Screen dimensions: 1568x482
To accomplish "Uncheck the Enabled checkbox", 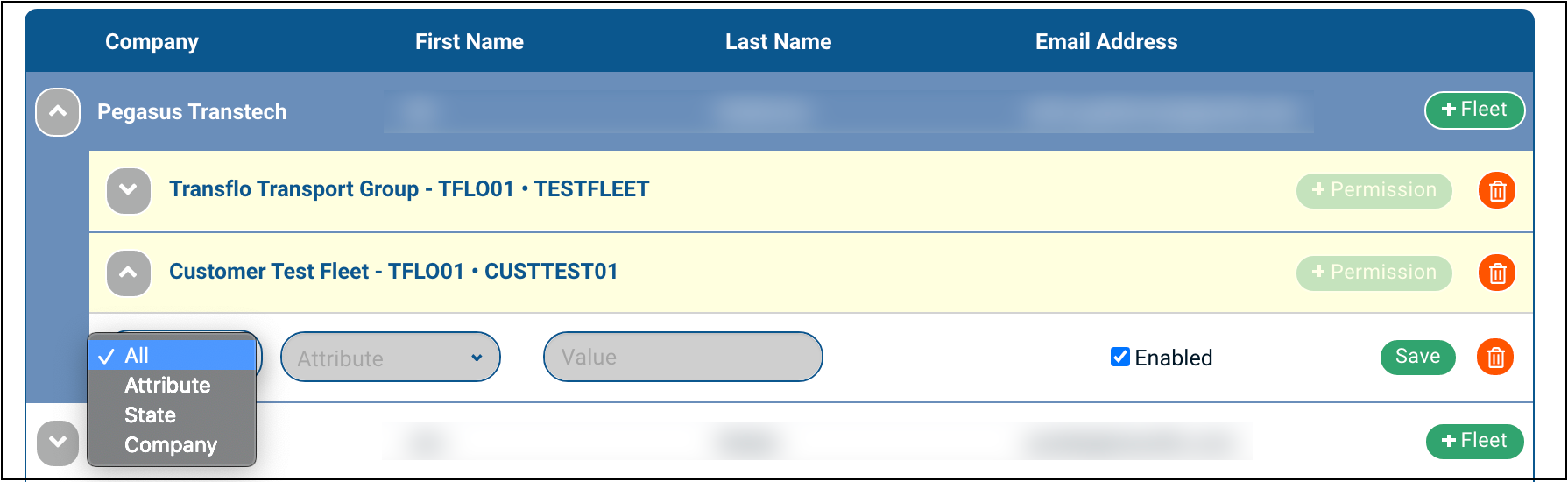I will click(1119, 357).
